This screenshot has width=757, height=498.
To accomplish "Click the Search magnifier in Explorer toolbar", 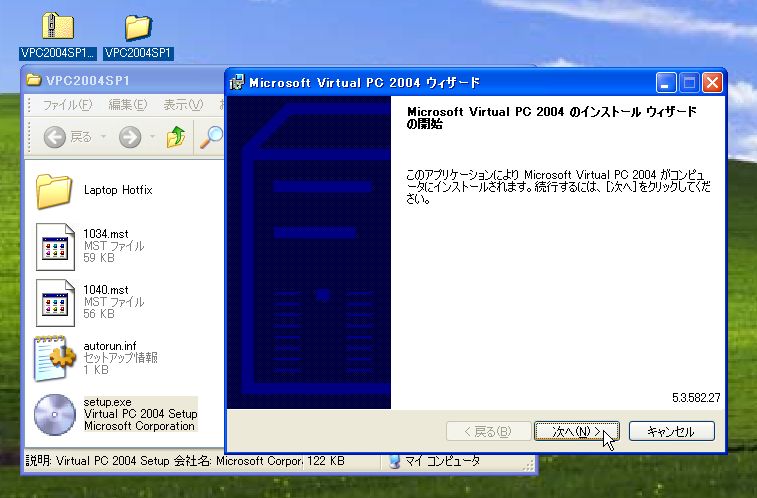I will coord(211,137).
